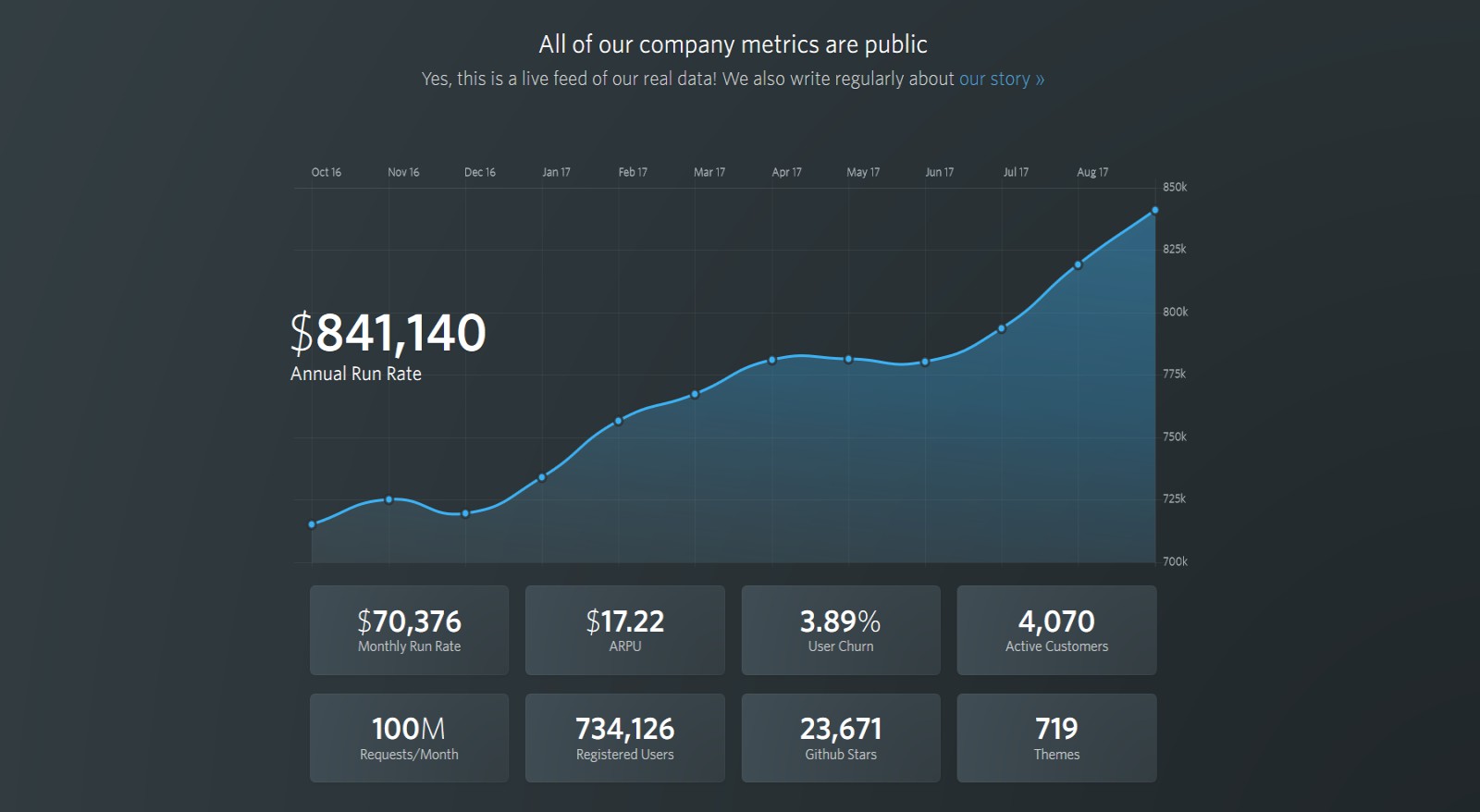The height and width of the screenshot is (812, 1480).
Task: Click the Dec 16 data point
Action: [x=465, y=513]
